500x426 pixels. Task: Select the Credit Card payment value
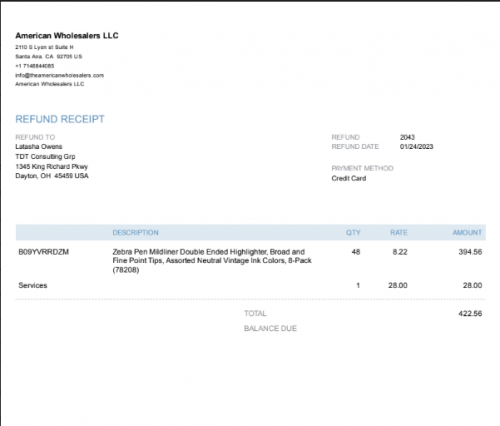click(349, 178)
